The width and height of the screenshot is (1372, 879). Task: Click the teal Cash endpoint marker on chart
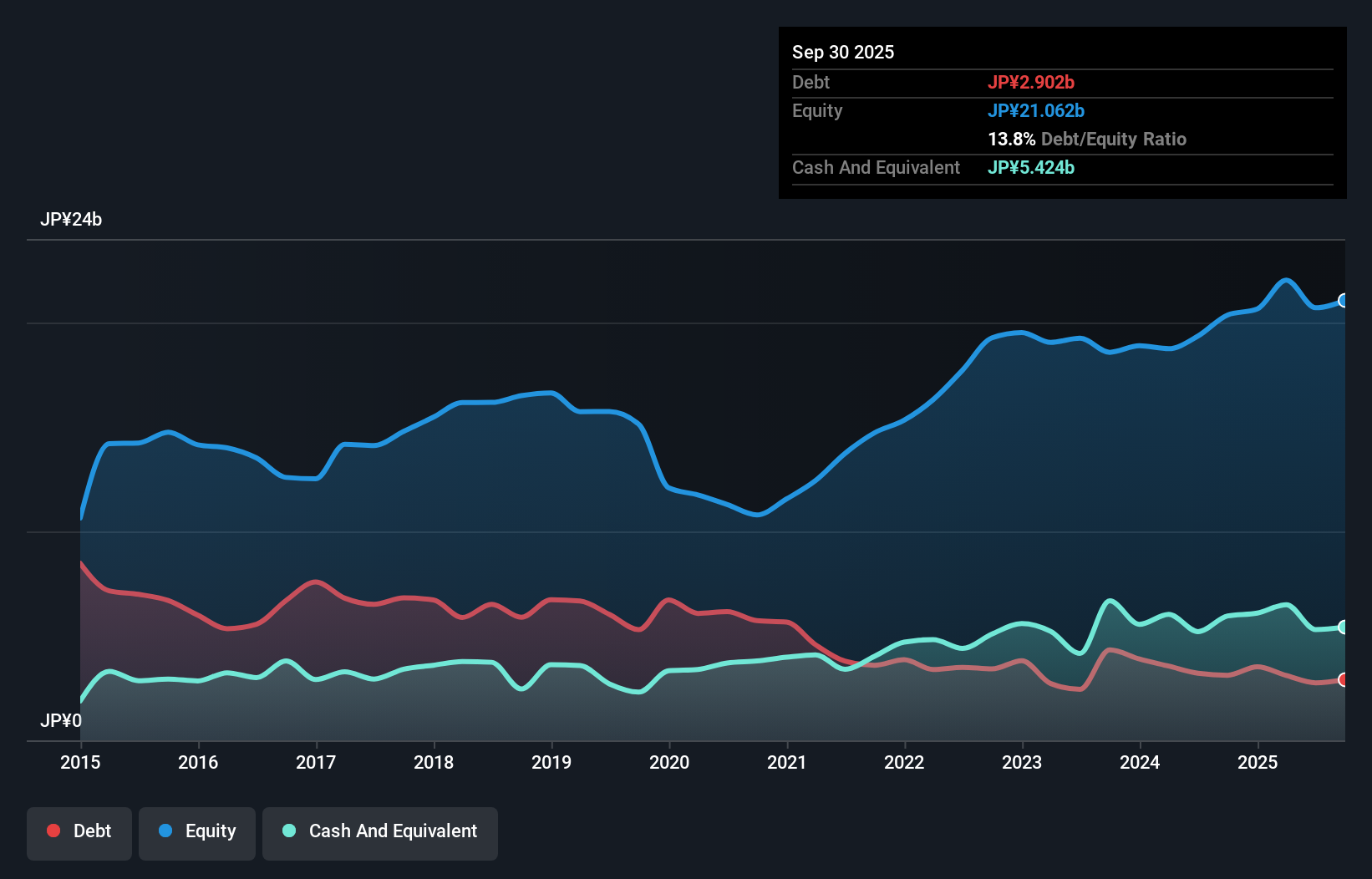coord(1344,627)
